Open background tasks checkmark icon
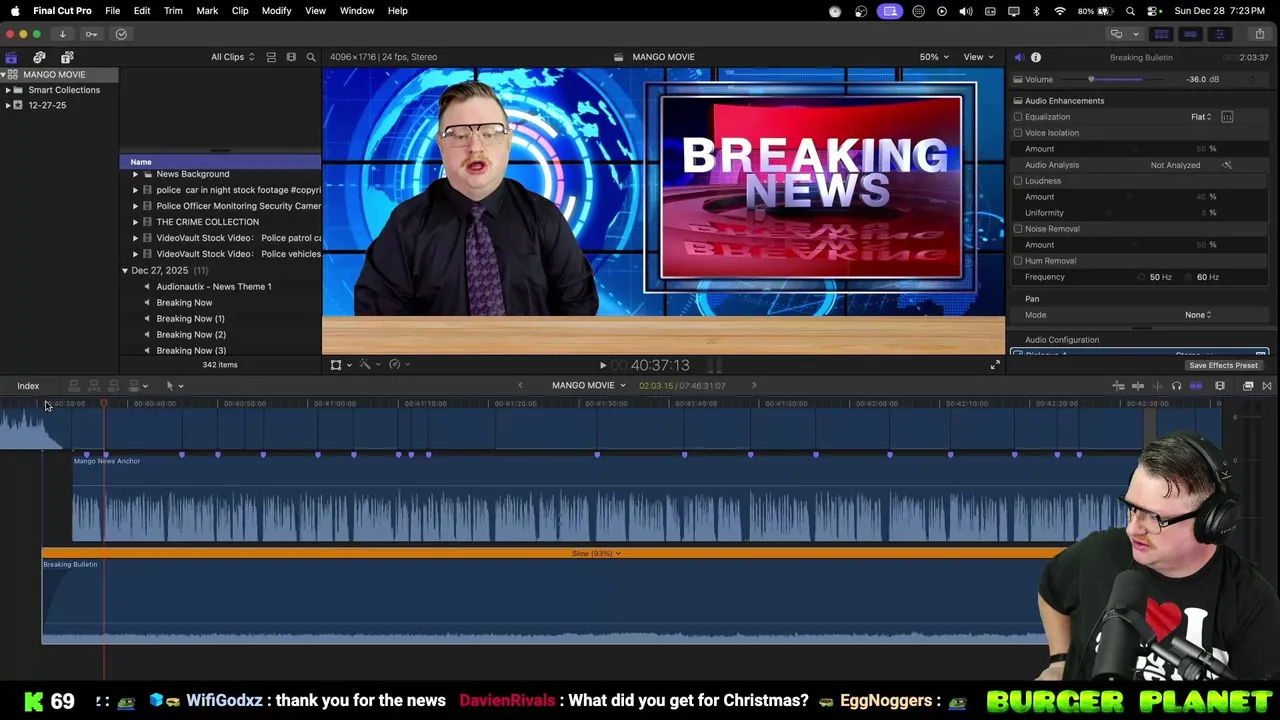 [x=121, y=34]
